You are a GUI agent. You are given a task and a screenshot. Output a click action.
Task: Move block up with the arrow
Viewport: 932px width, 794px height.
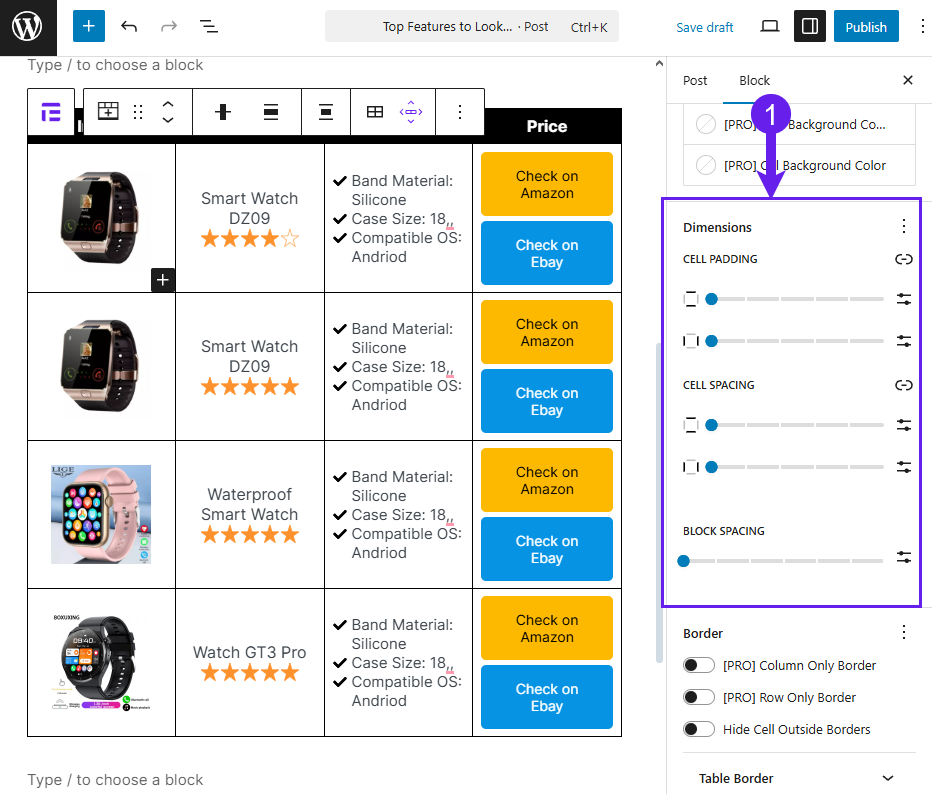168,104
